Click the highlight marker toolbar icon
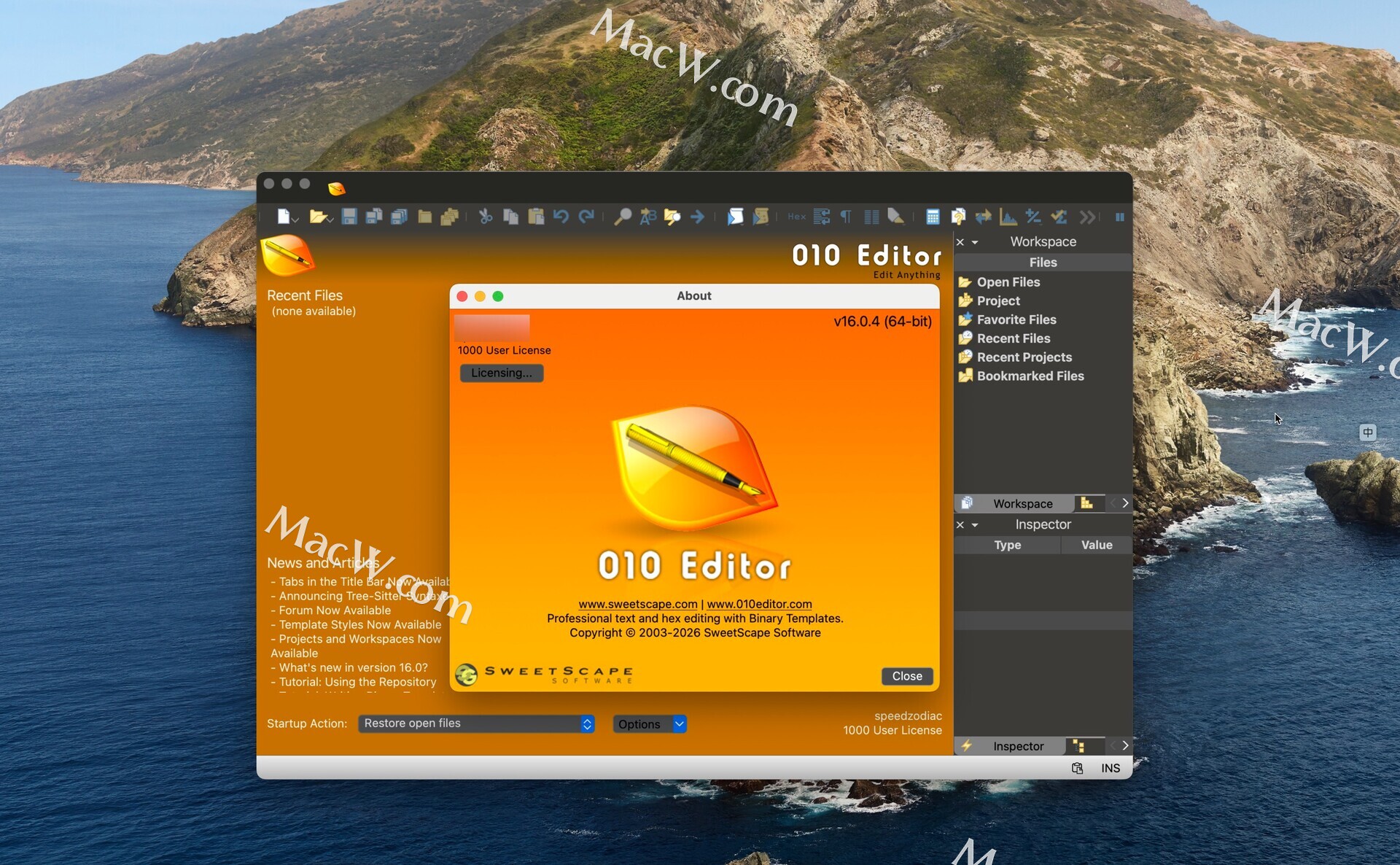The height and width of the screenshot is (865, 1400). [896, 217]
